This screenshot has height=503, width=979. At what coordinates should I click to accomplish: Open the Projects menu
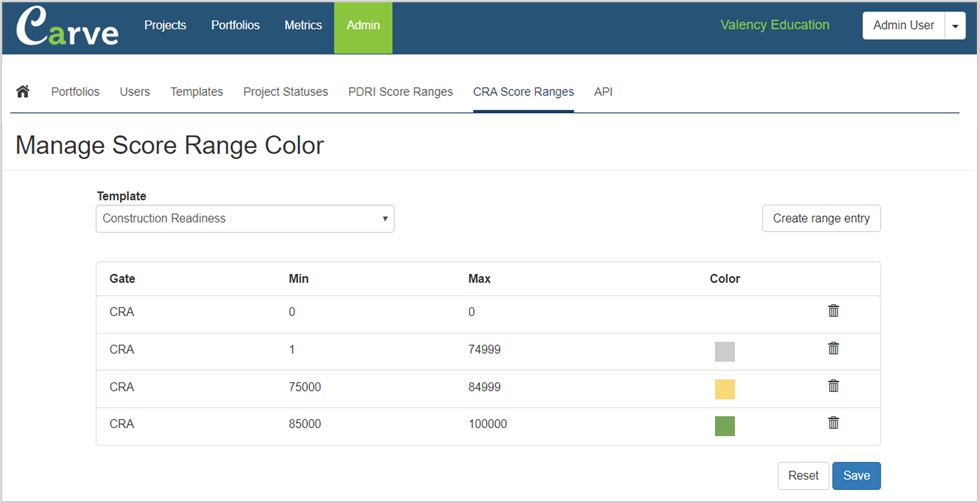click(165, 26)
